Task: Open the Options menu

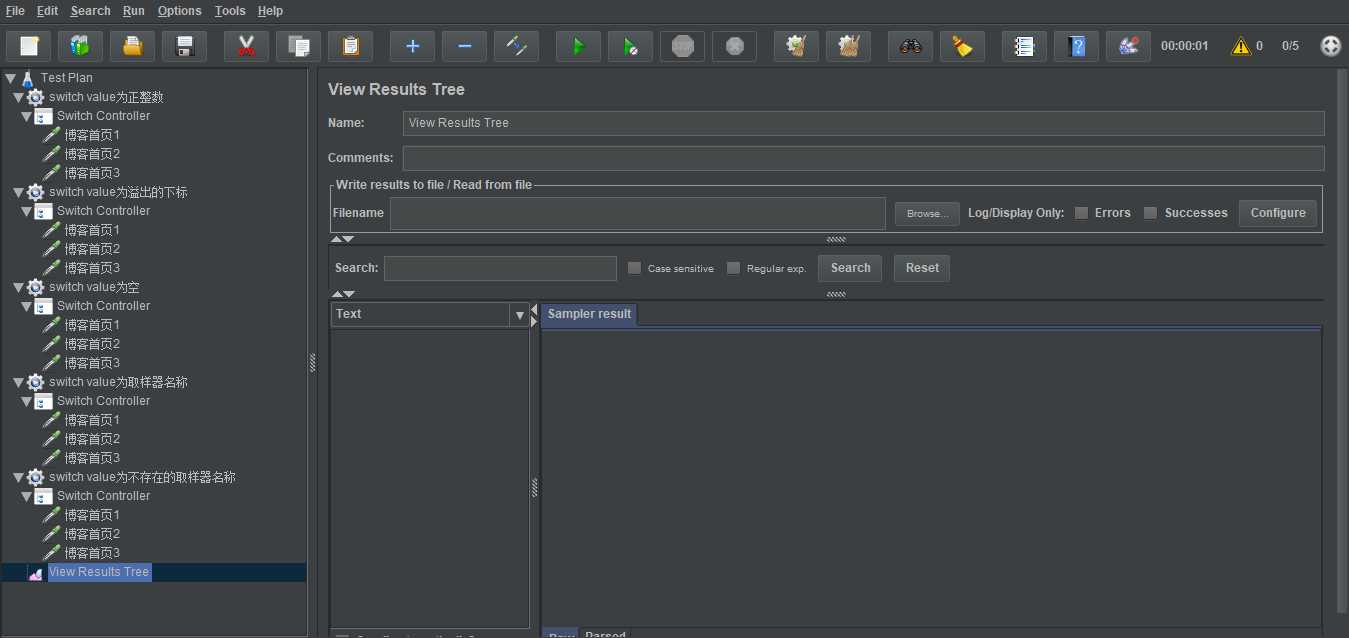Action: [x=180, y=11]
